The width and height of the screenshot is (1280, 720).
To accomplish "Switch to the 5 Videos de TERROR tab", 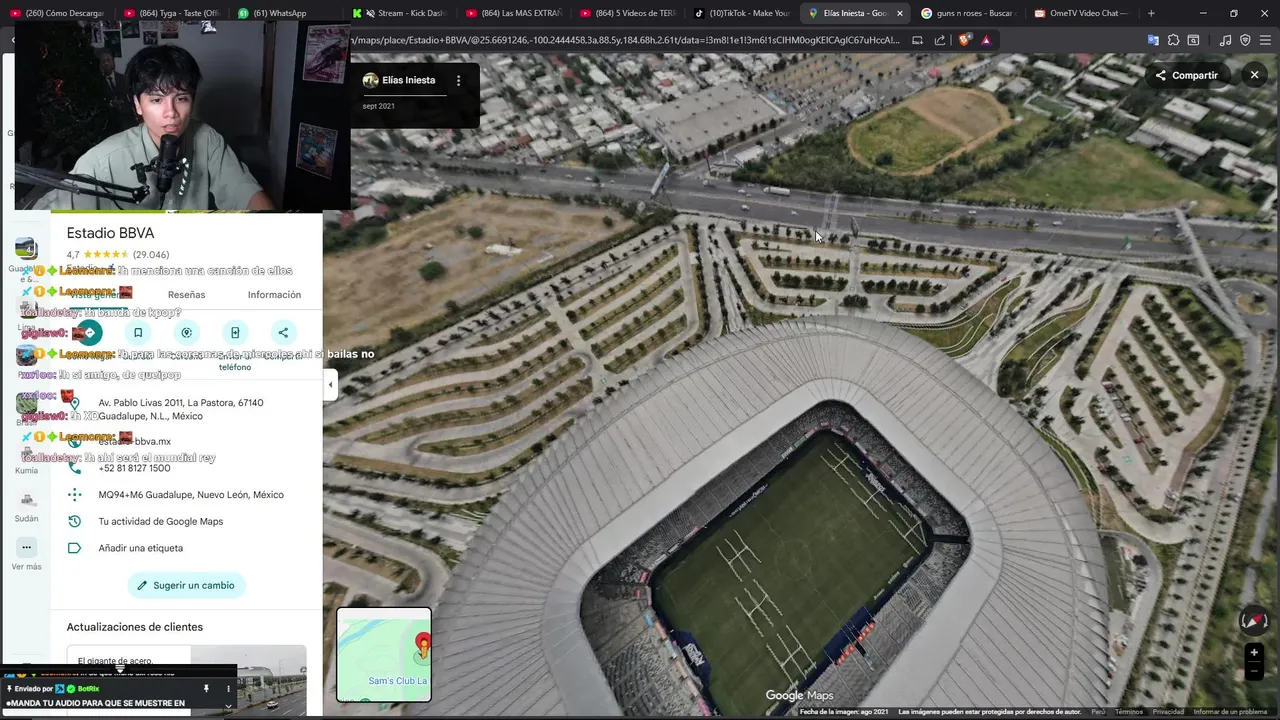I will pyautogui.click(x=628, y=13).
